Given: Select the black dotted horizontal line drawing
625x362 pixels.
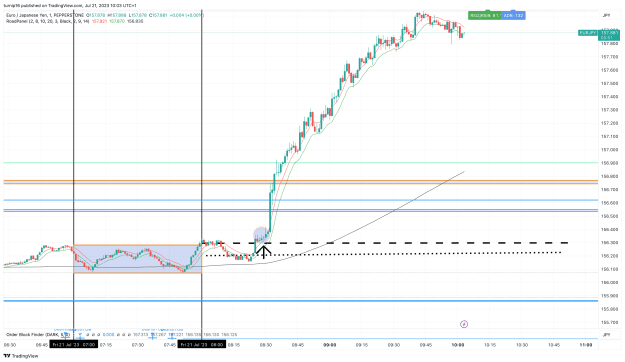Looking at the screenshot, I should pyautogui.click(x=383, y=254).
